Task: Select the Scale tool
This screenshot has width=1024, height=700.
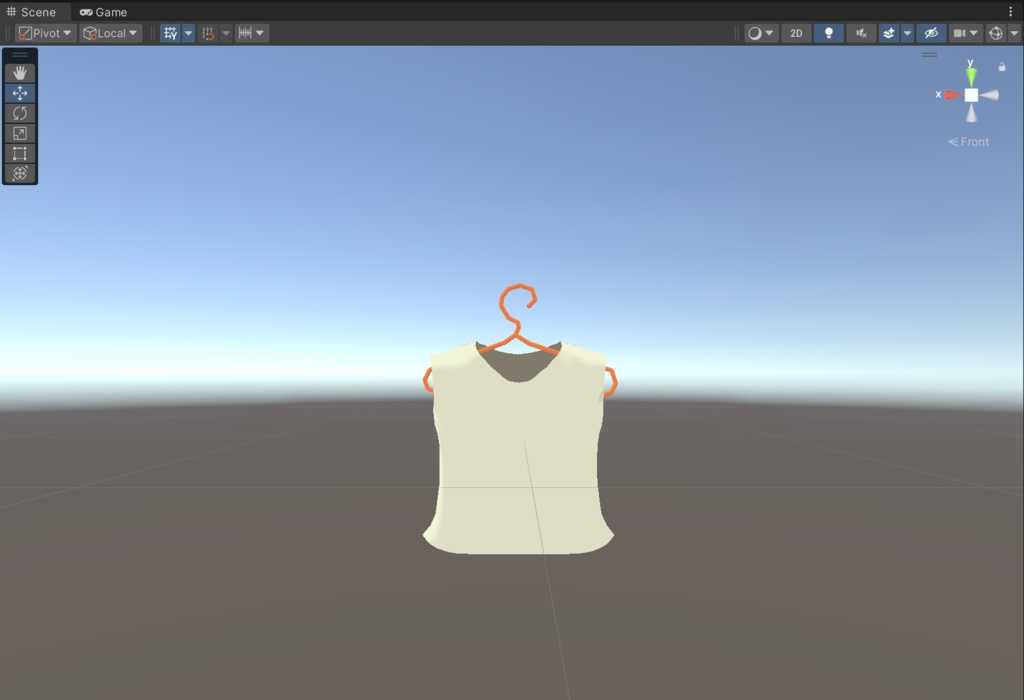Action: click(20, 133)
